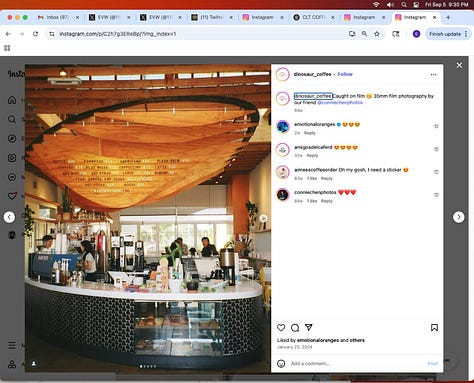474x383 pixels.
Task: Like conniechenphotos comment heart
Action: pyautogui.click(x=436, y=195)
